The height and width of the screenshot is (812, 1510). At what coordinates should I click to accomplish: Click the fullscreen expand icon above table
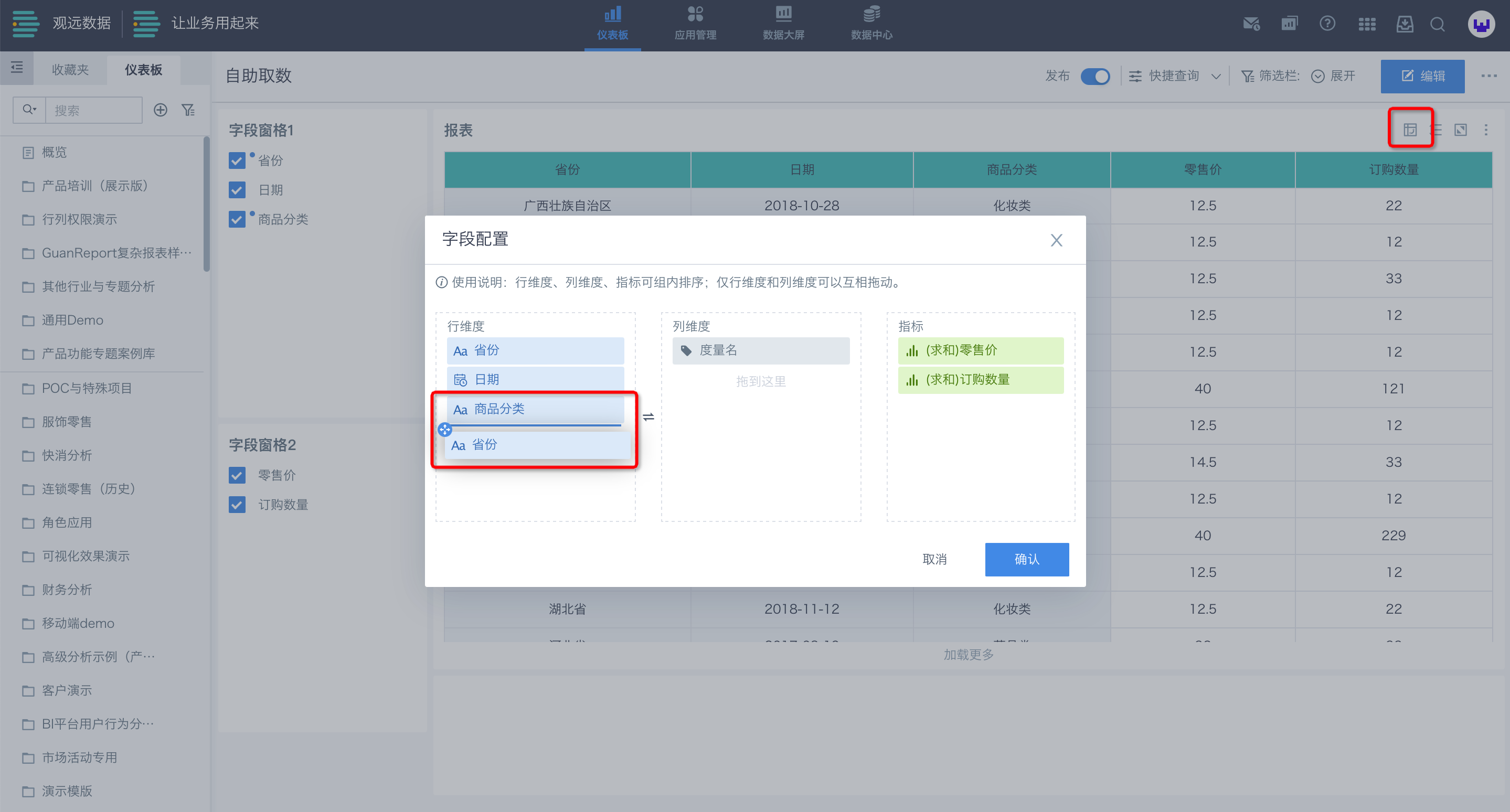(1460, 130)
